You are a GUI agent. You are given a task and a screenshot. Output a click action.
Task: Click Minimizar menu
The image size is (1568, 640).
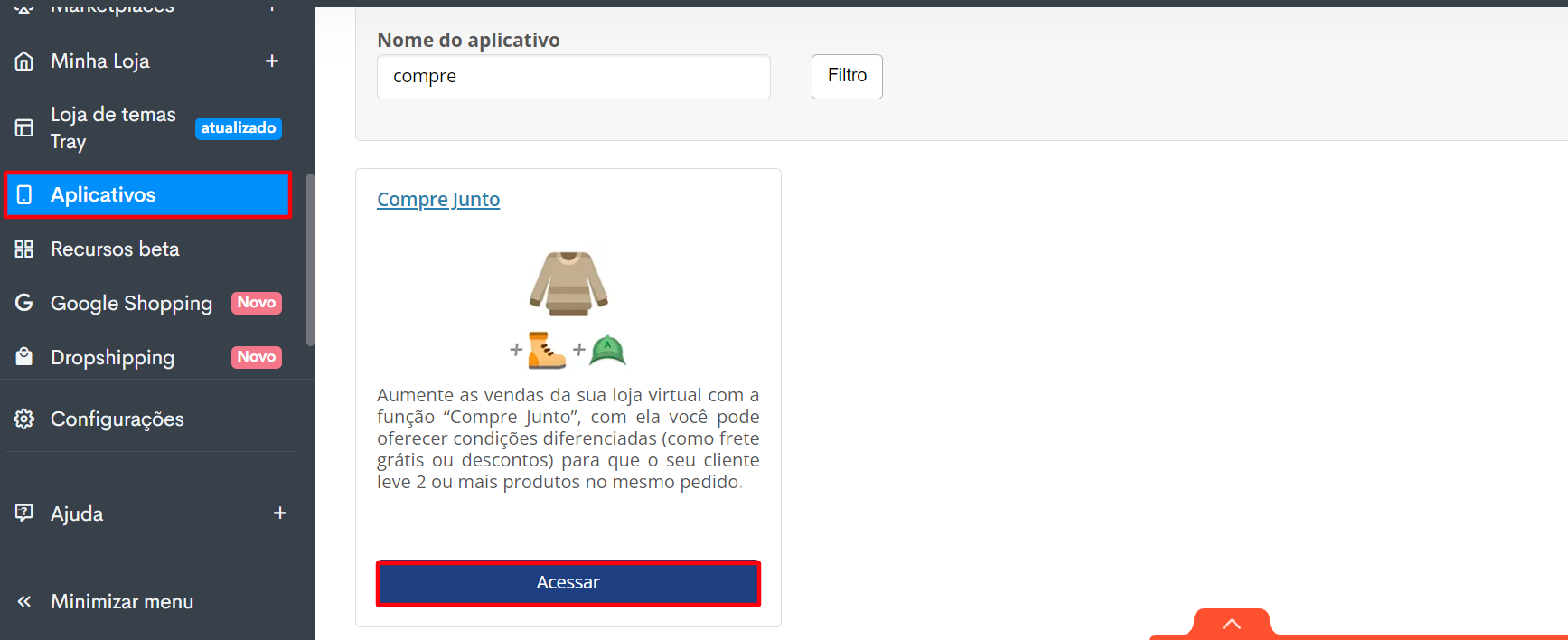[x=121, y=601]
